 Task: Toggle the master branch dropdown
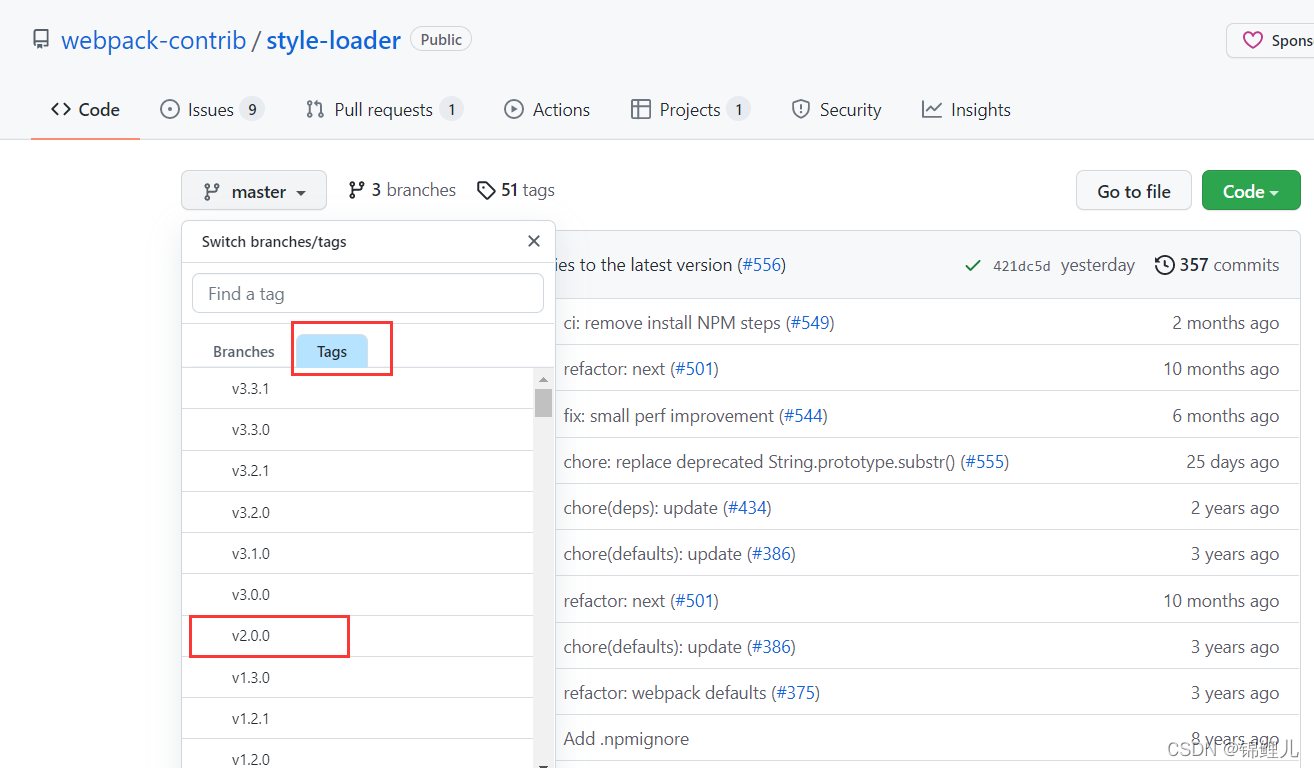pos(254,191)
